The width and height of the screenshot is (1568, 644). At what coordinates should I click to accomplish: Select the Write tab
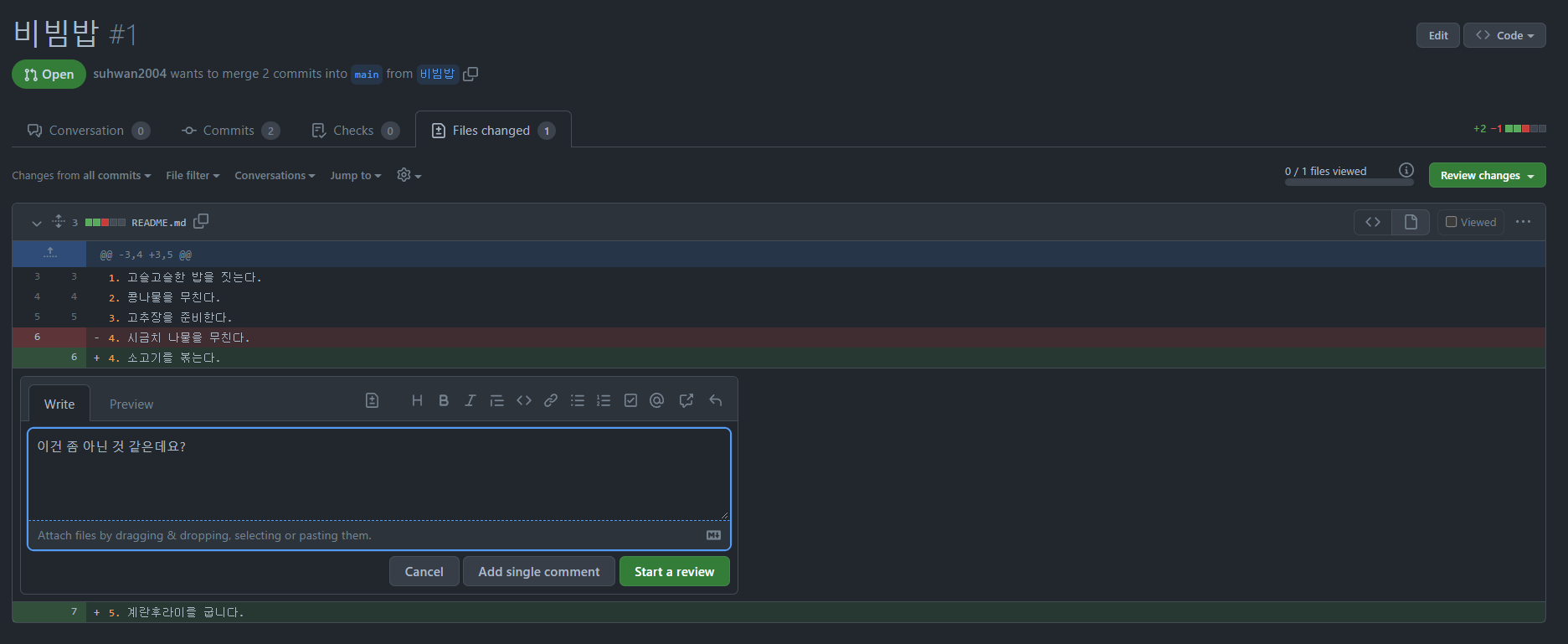(59, 404)
